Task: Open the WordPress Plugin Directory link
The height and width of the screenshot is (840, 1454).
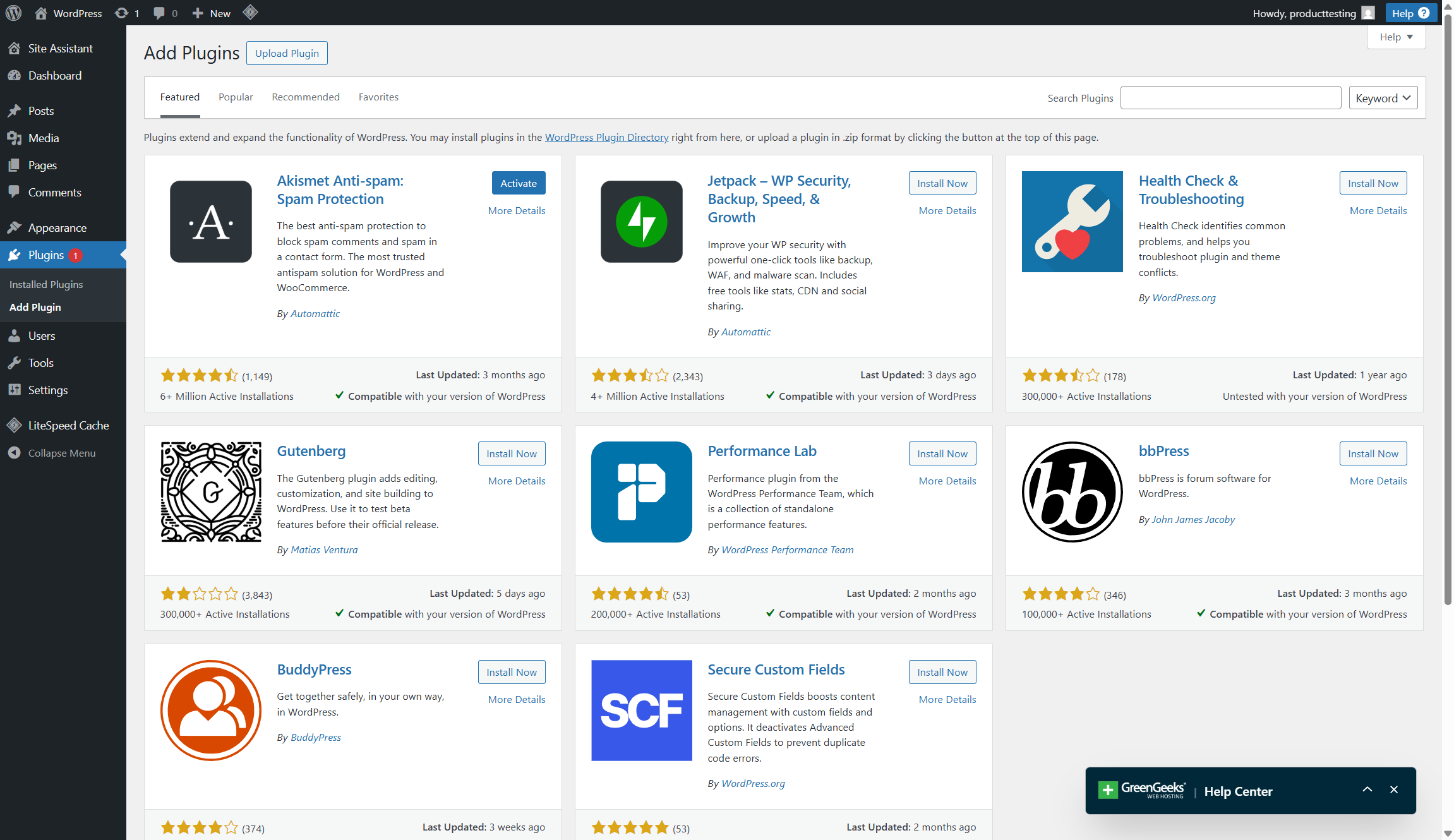Action: (x=606, y=137)
